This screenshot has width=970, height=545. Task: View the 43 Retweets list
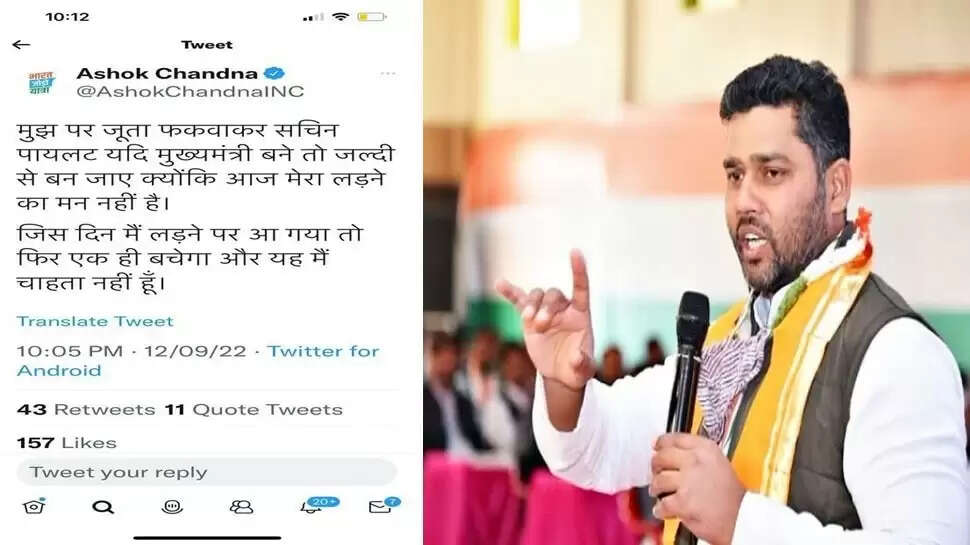click(86, 410)
